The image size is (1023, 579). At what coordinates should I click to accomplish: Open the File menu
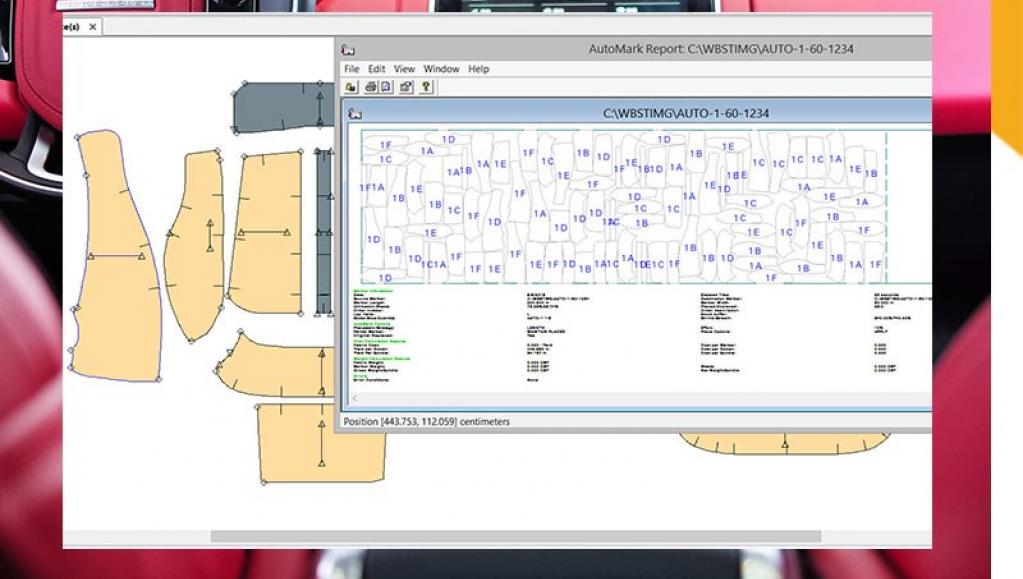click(351, 69)
